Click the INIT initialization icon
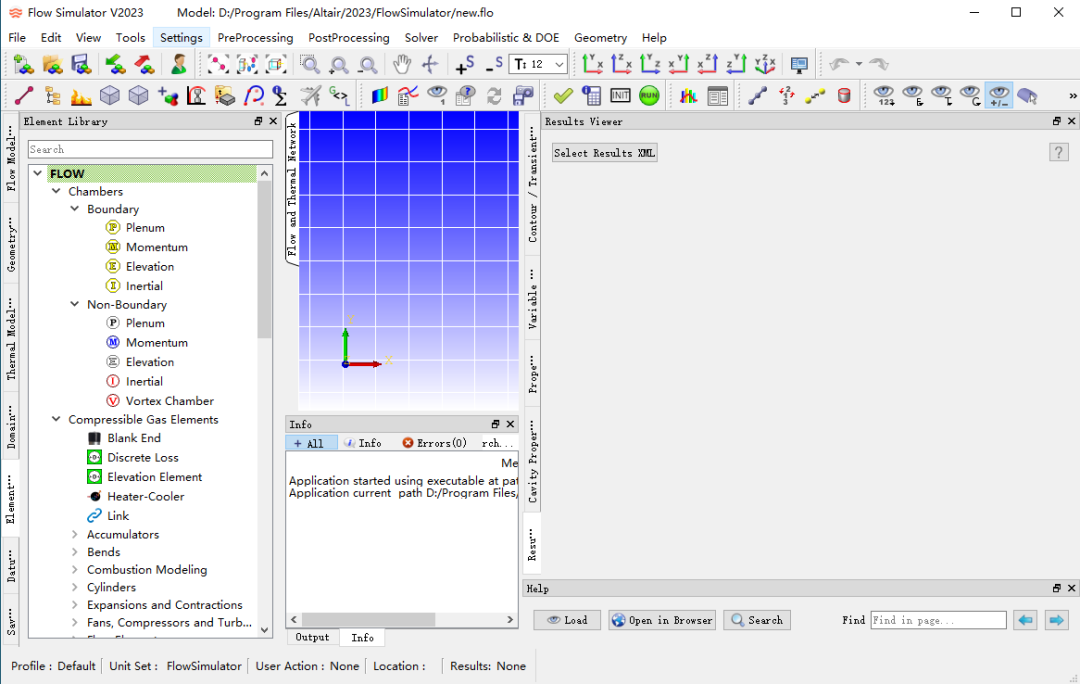The image size is (1080, 684). [x=620, y=95]
